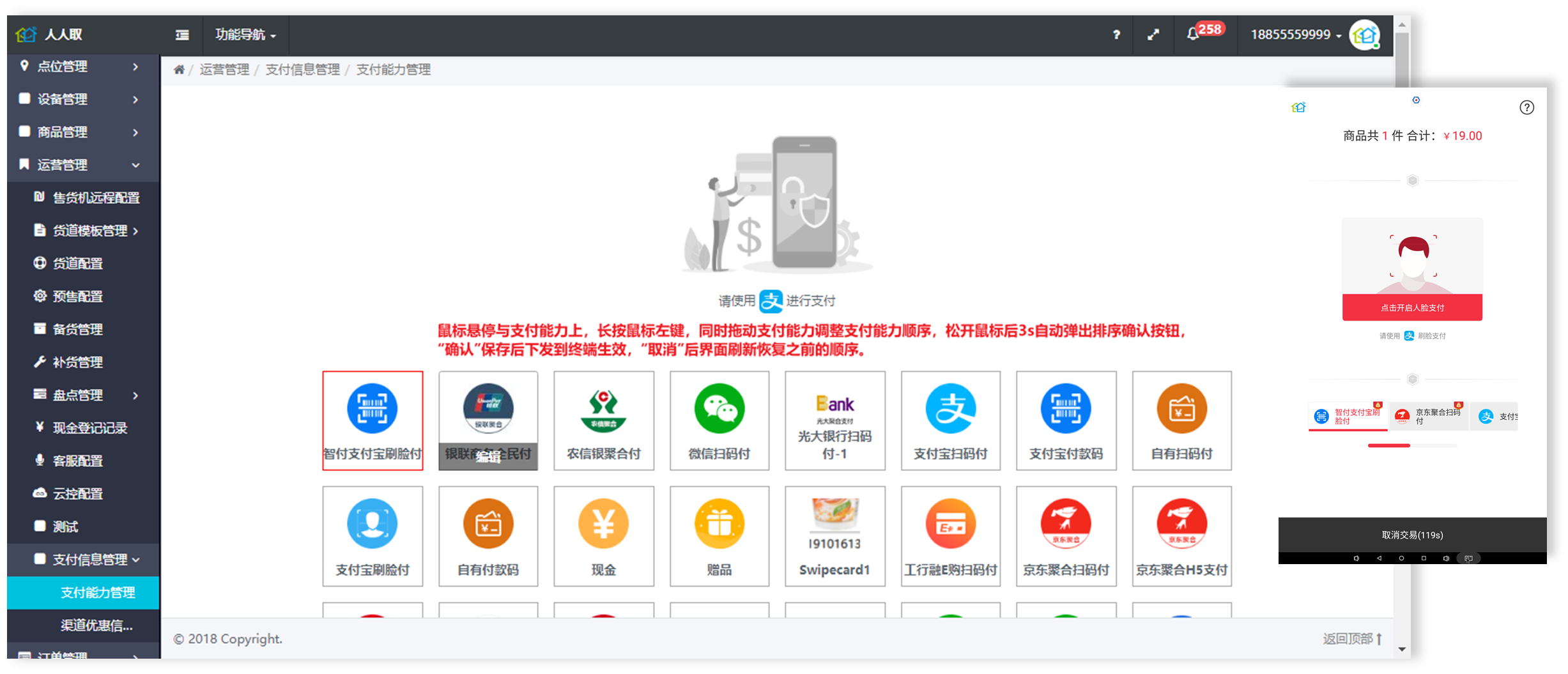
Task: Click scrollbar down arrow at bottom
Action: click(1402, 649)
